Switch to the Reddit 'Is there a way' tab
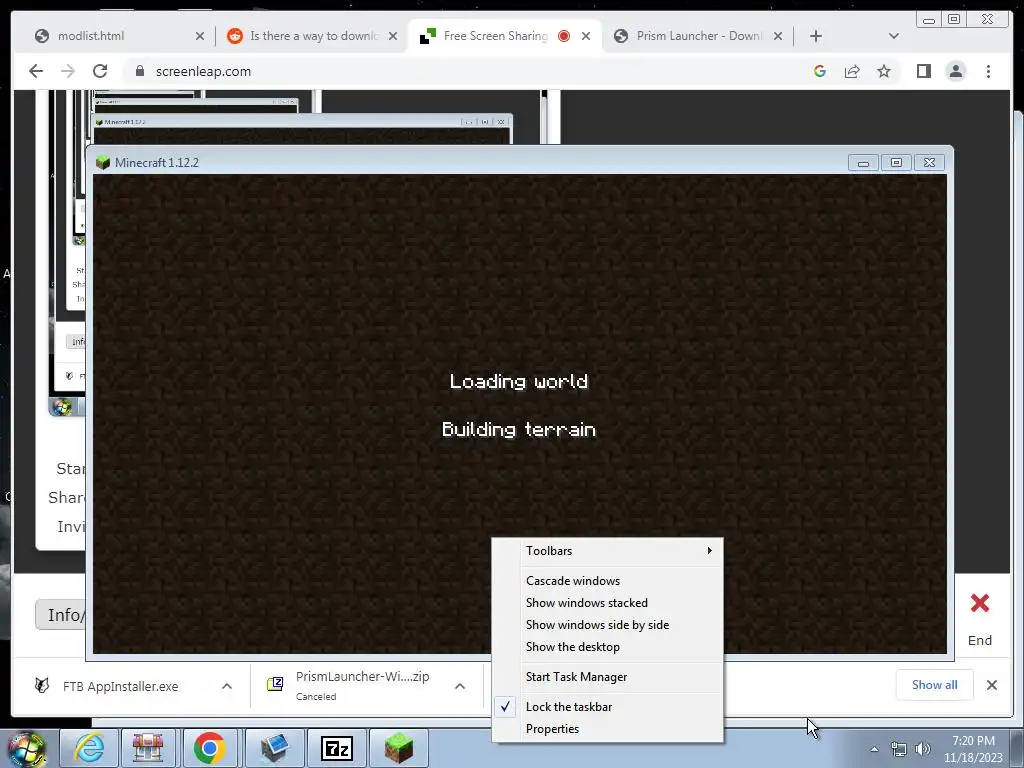 314,36
